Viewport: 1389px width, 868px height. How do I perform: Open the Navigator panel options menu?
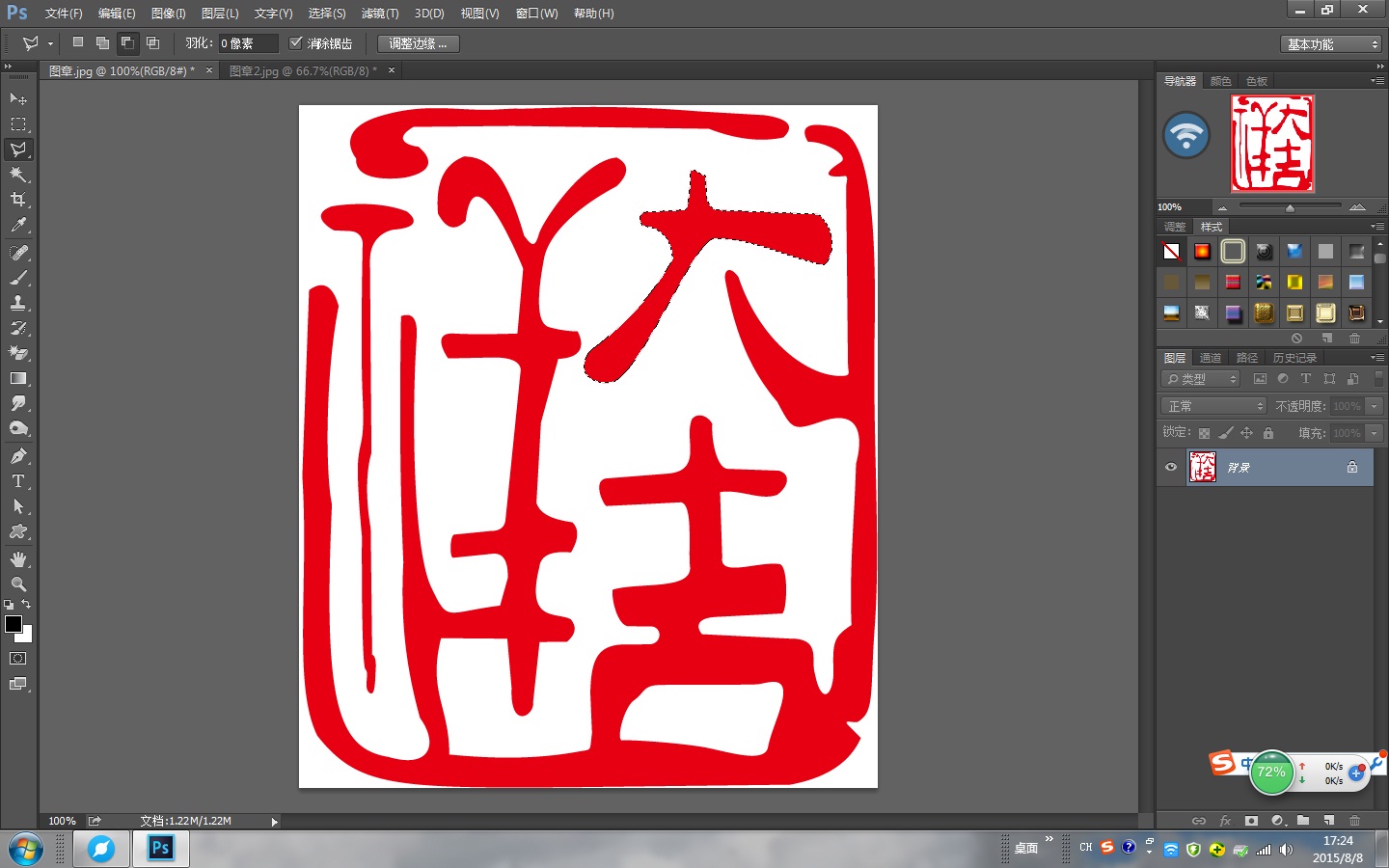(1377, 81)
